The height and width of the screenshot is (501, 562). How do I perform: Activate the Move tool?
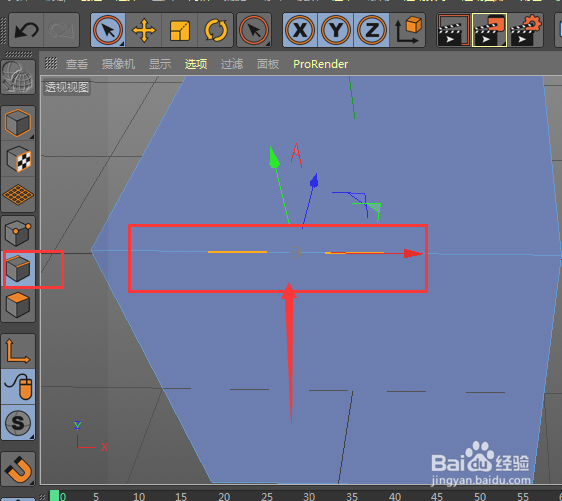pos(144,30)
